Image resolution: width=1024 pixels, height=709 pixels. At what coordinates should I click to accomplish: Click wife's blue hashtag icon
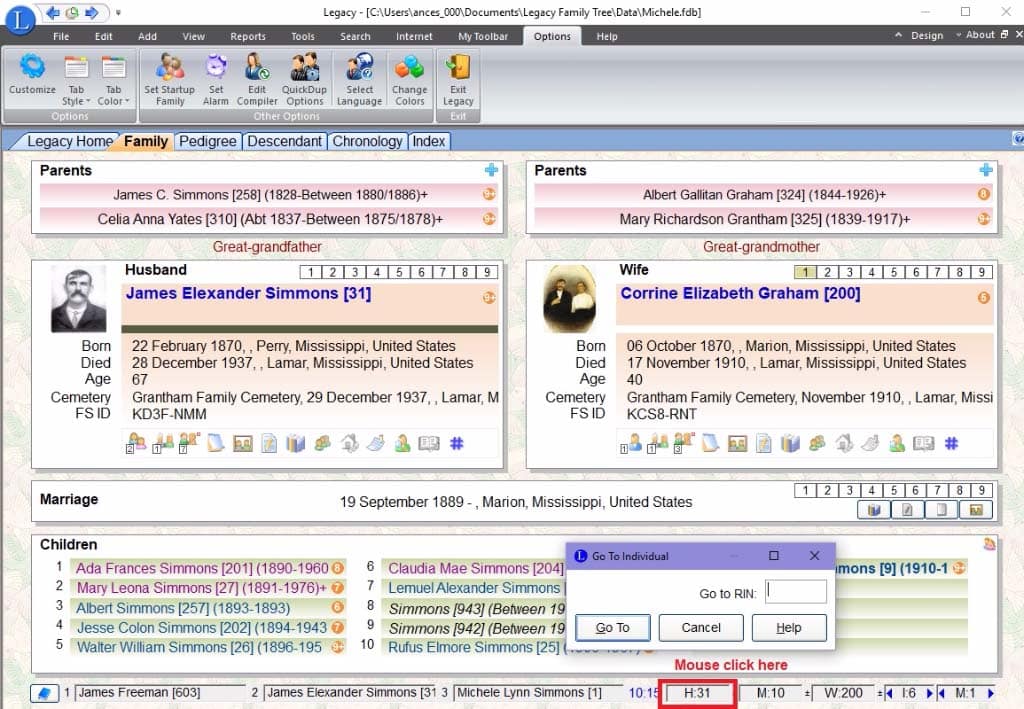(x=952, y=443)
